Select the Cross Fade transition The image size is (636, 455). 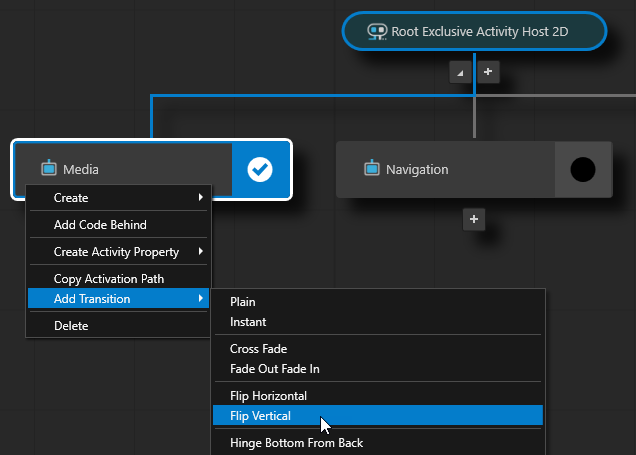coord(378,348)
